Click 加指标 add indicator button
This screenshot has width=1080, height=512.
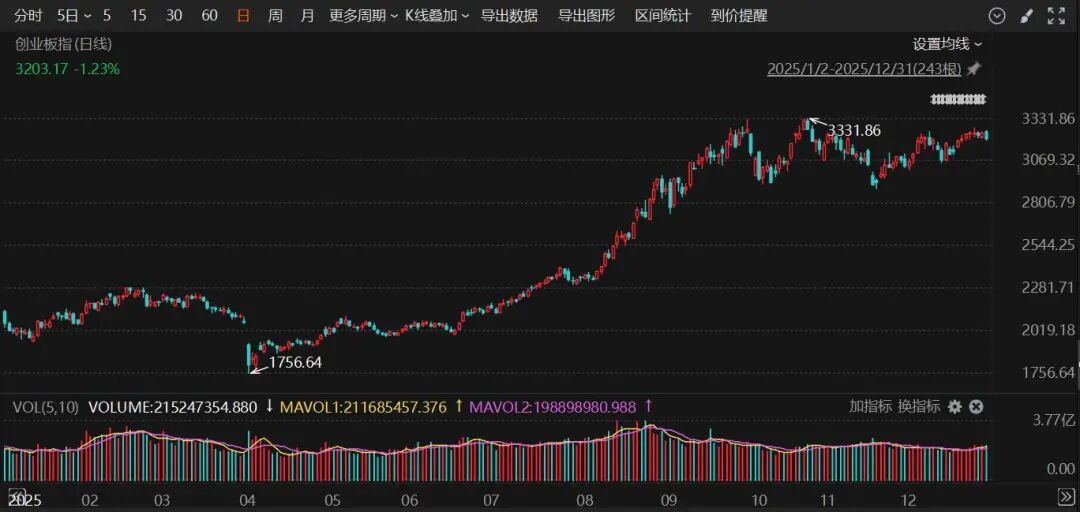coord(870,406)
